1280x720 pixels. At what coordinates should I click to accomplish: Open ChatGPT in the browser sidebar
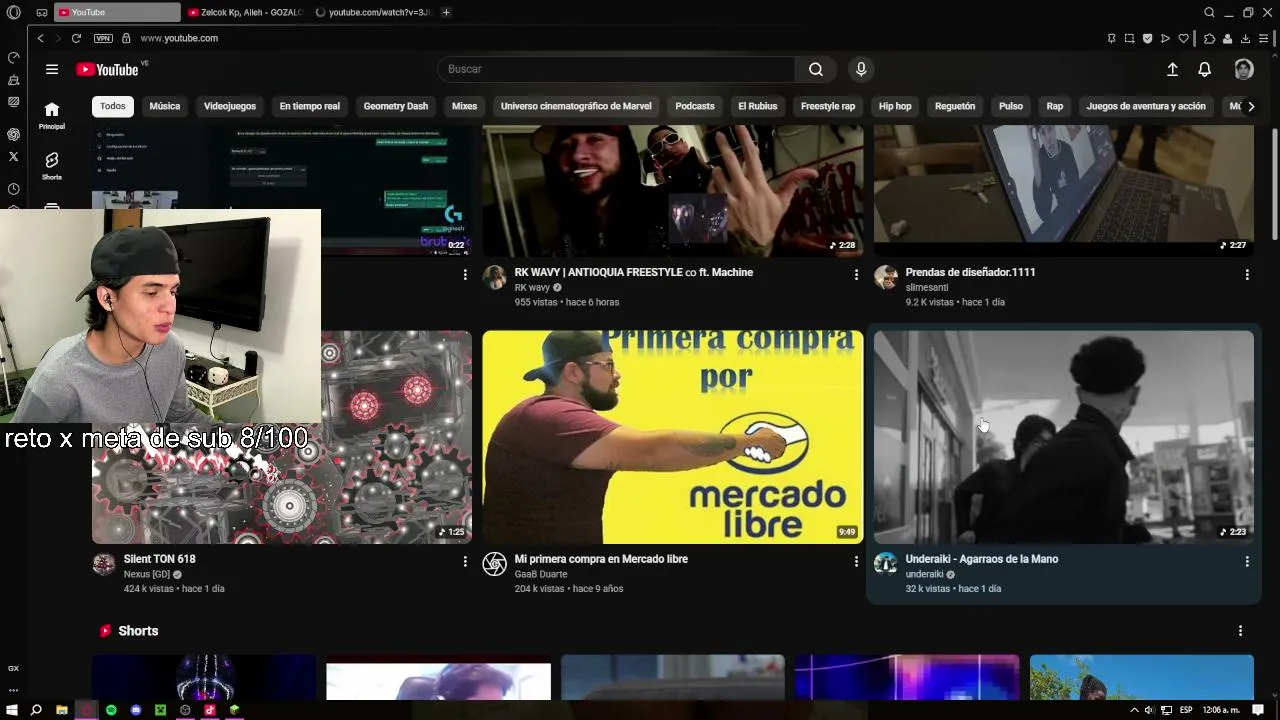click(x=13, y=134)
